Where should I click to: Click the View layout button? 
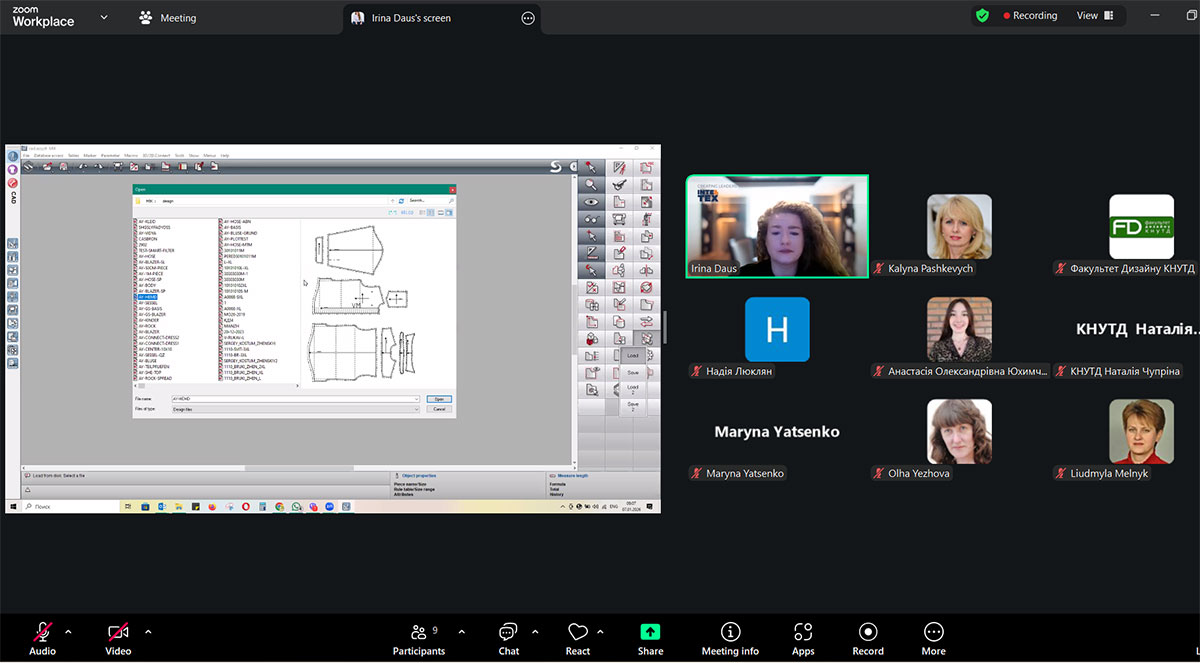click(1094, 16)
